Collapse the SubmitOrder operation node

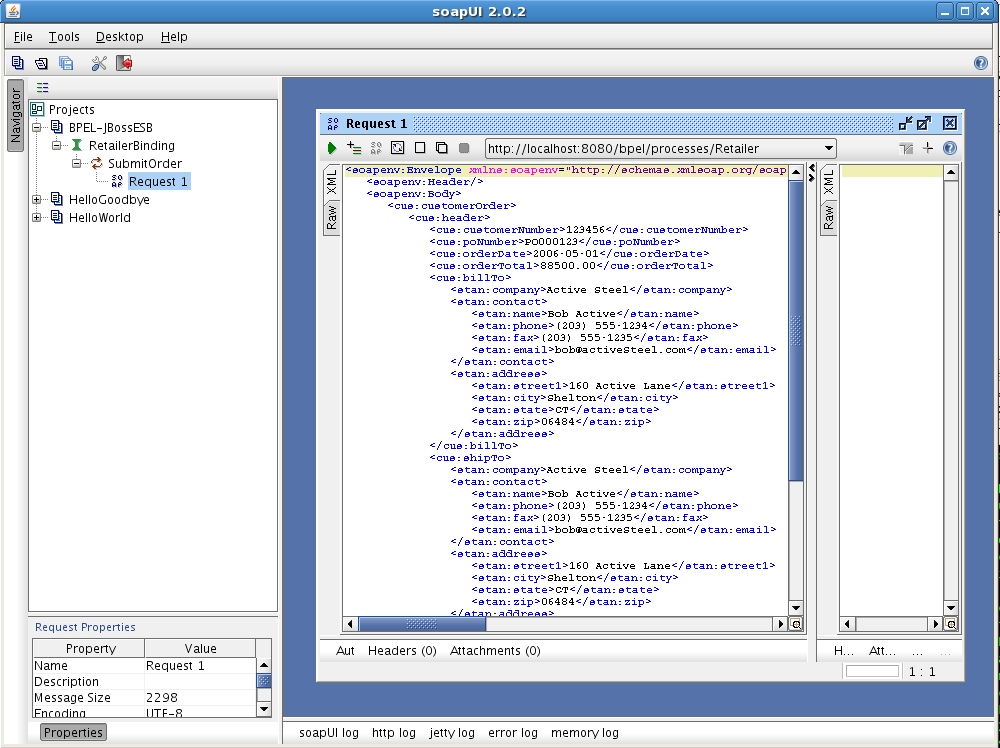click(x=77, y=163)
